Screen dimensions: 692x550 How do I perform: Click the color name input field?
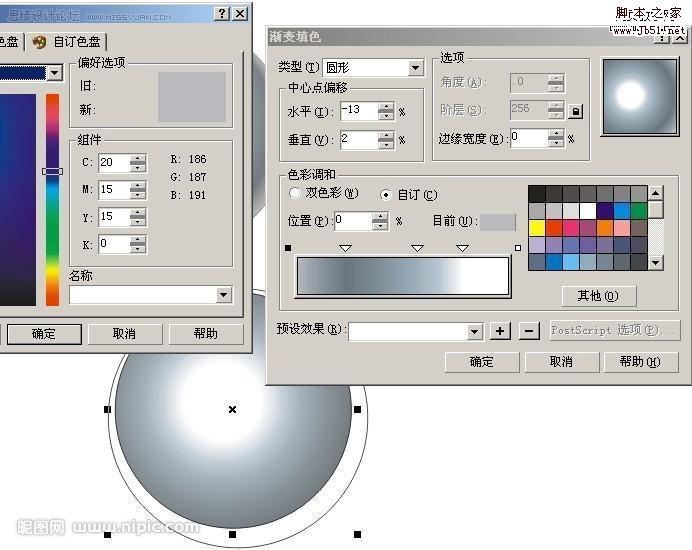143,295
